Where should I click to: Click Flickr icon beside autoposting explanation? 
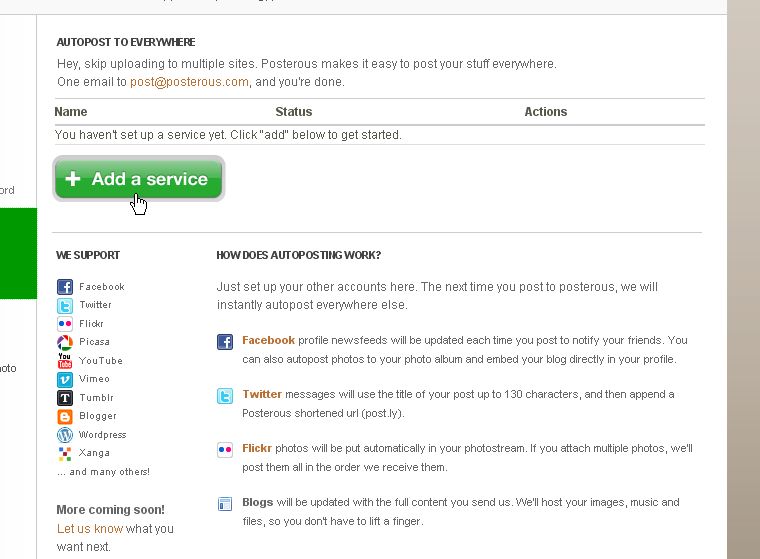pyautogui.click(x=225, y=450)
